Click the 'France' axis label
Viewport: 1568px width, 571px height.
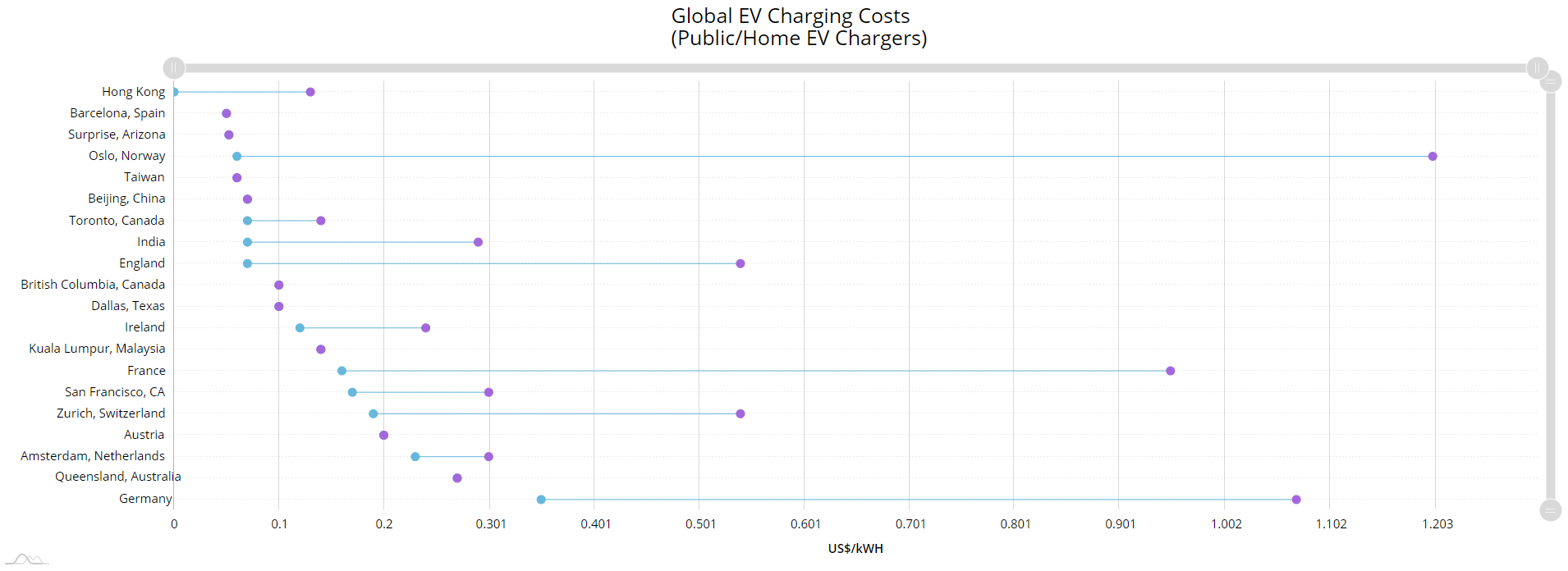[x=146, y=371]
